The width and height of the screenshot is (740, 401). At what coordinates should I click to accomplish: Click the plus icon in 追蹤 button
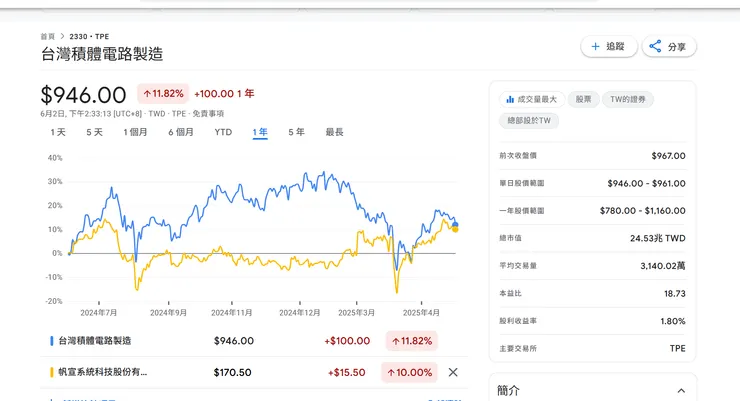point(595,46)
